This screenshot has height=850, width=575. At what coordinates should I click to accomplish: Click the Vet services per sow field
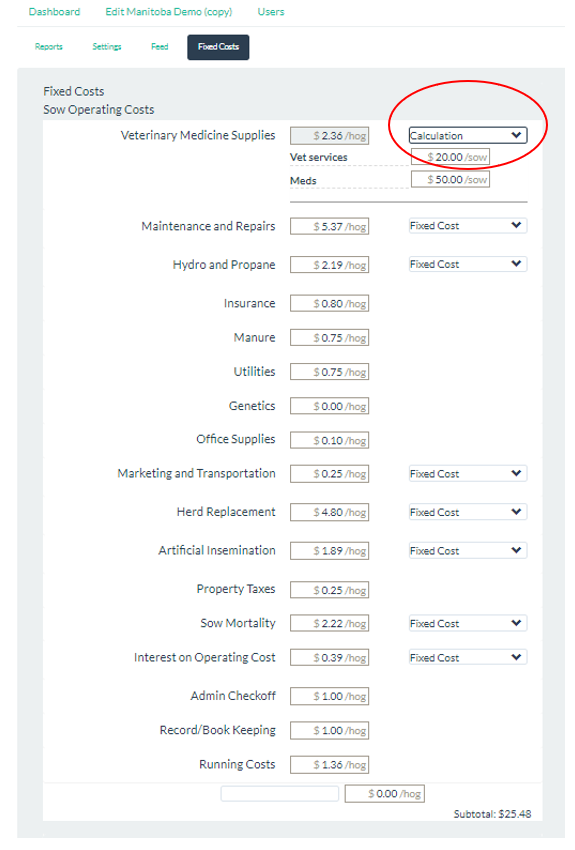(450, 157)
